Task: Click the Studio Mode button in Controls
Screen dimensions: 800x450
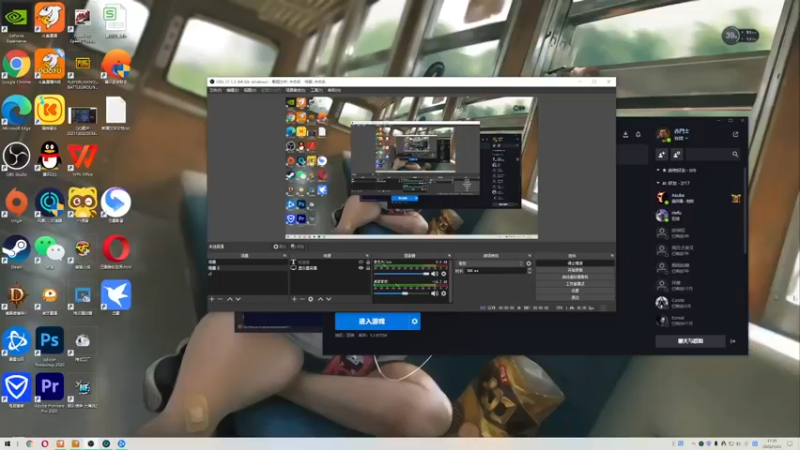Action: tap(575, 284)
